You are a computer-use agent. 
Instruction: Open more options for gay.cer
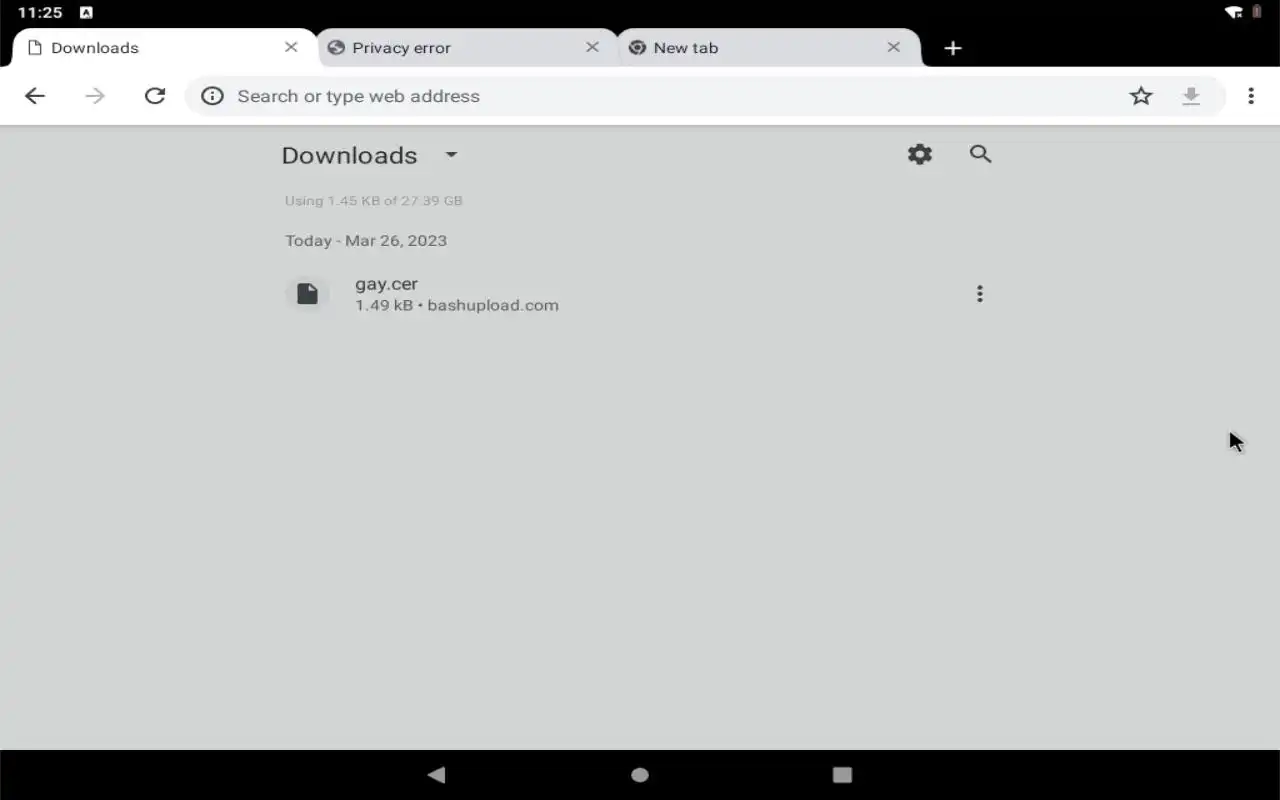click(x=980, y=294)
